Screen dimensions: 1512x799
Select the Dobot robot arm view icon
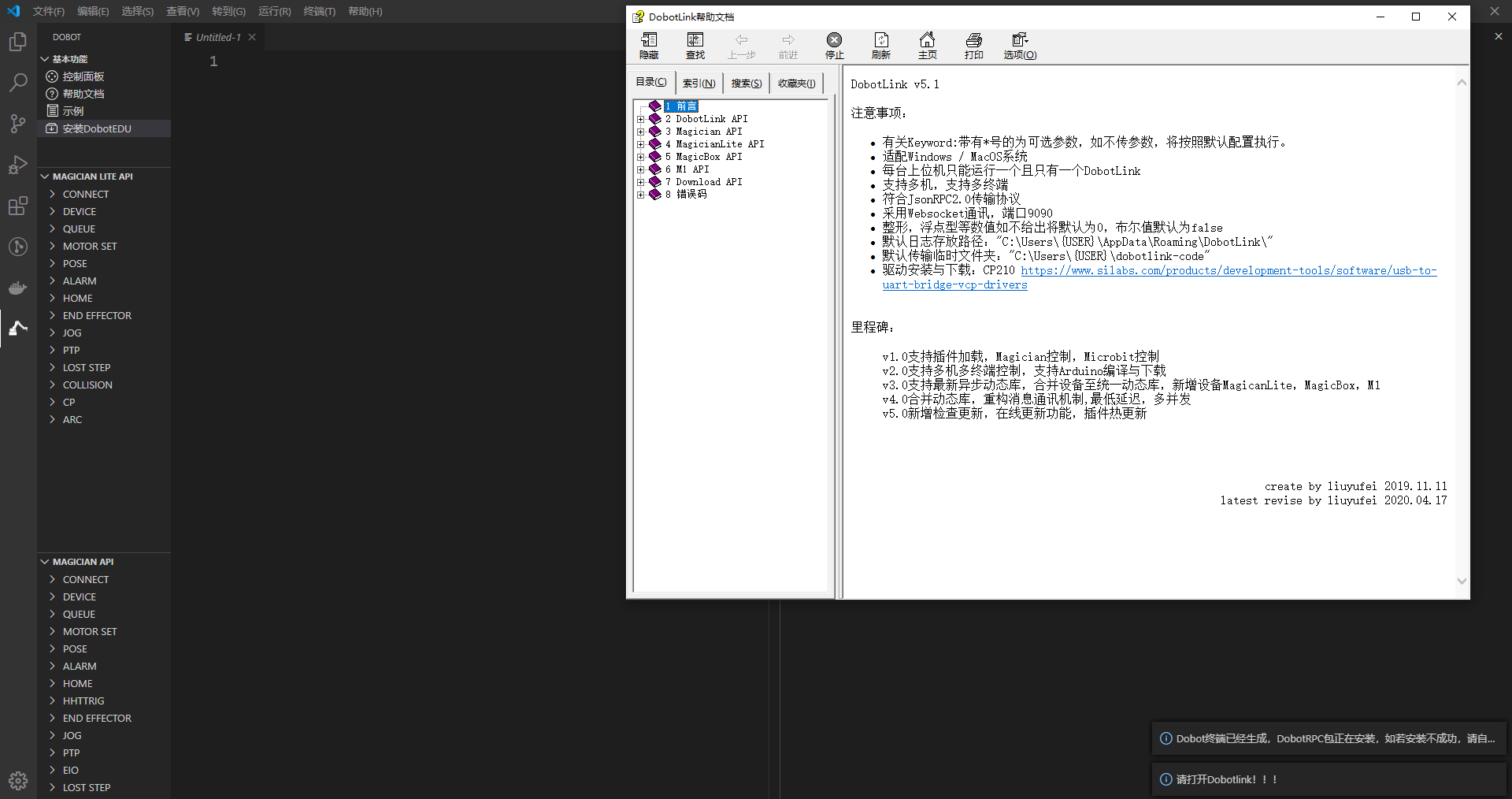(17, 329)
